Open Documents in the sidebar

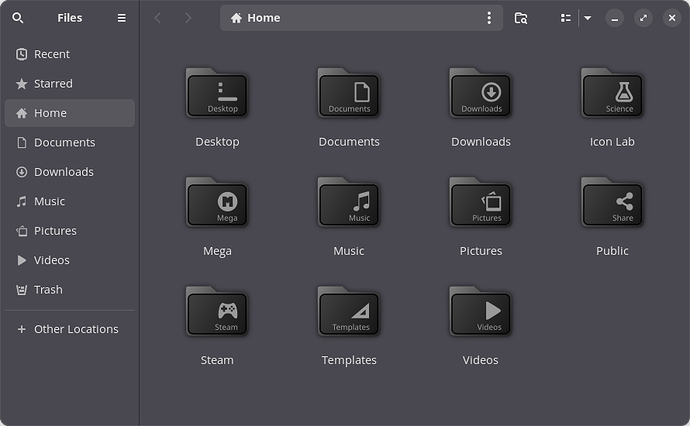pos(70,143)
